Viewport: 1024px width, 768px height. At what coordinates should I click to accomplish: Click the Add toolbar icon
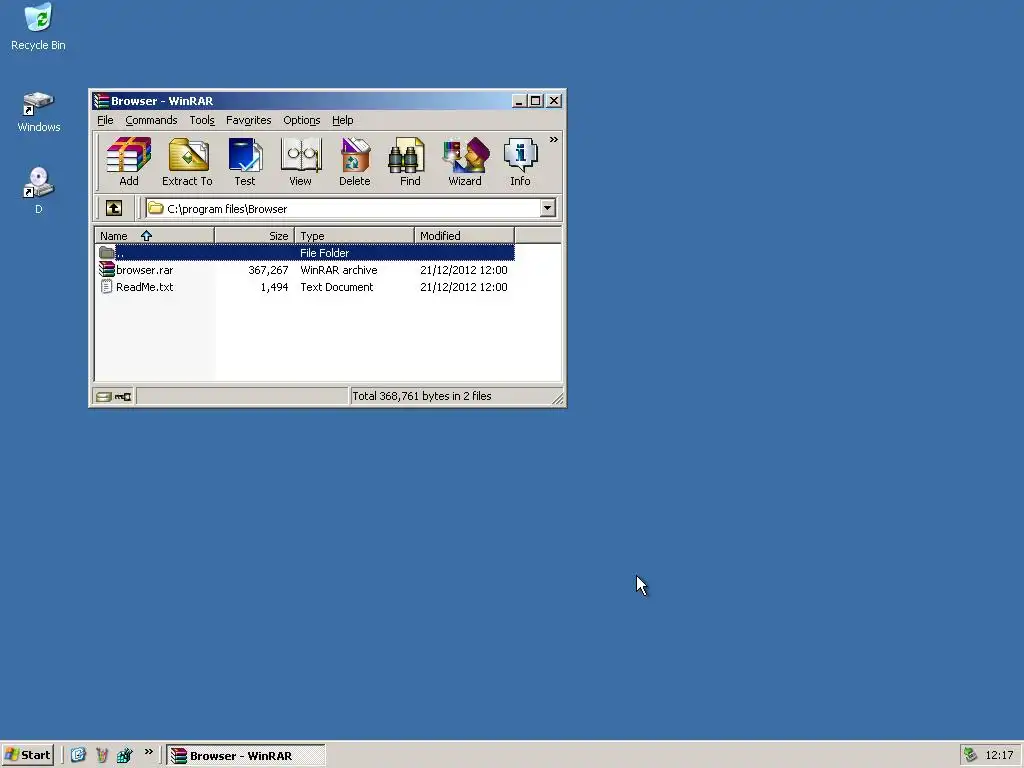[x=129, y=161]
